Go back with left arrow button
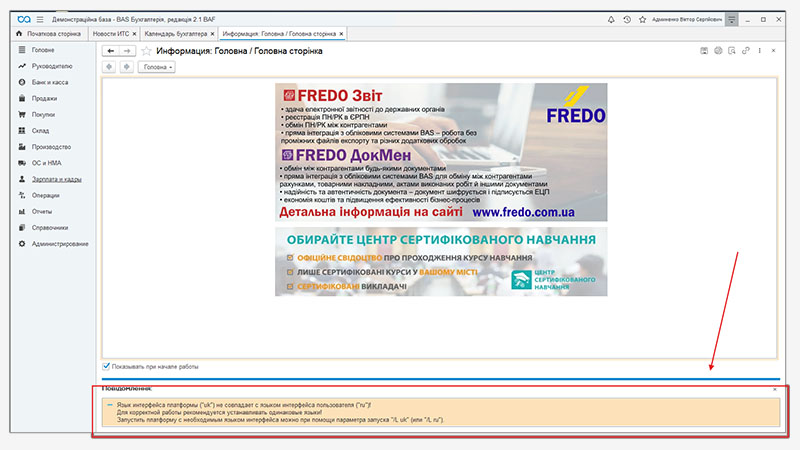The height and width of the screenshot is (450, 800). click(111, 51)
